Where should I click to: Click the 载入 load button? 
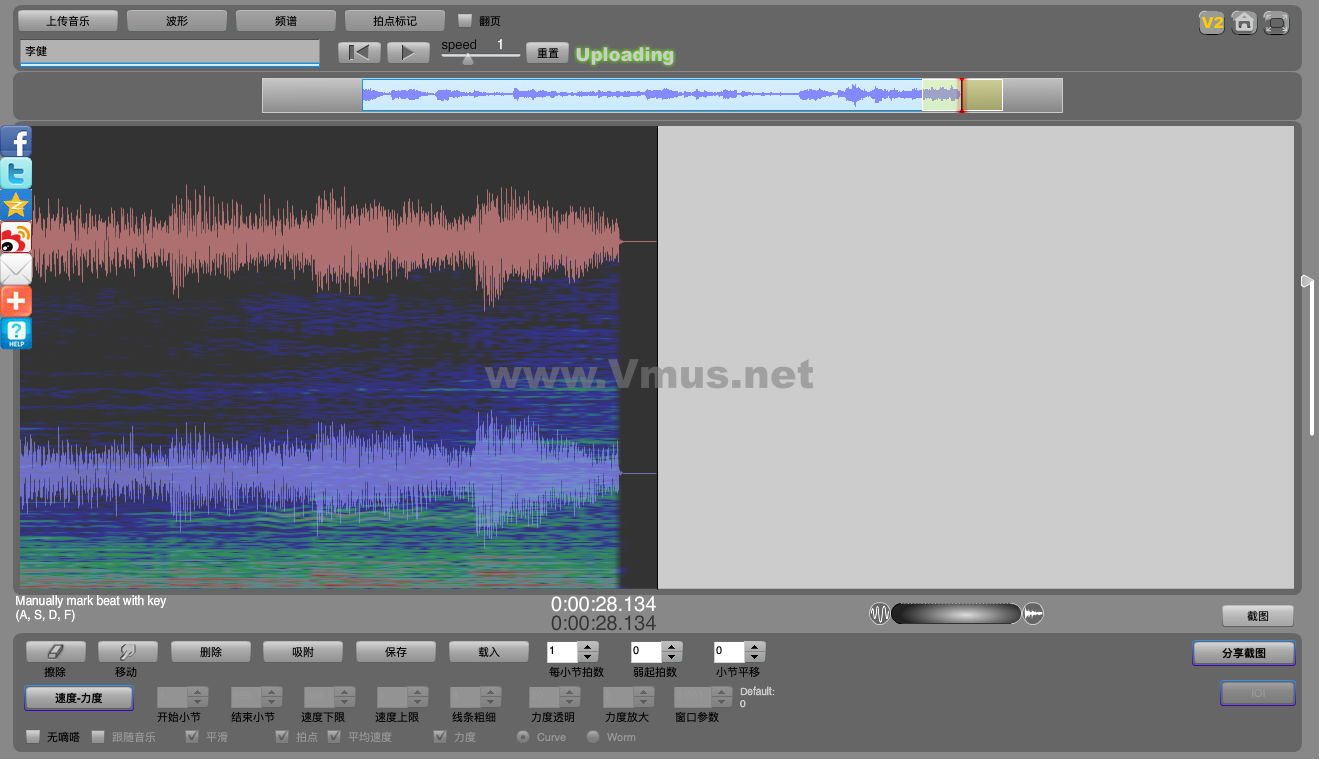tap(489, 652)
